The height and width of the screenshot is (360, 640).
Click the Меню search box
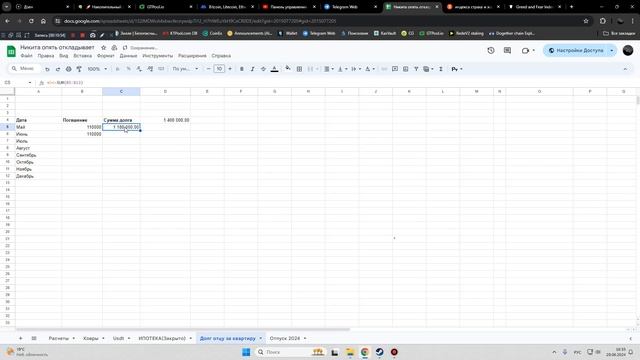pyautogui.click(x=24, y=69)
